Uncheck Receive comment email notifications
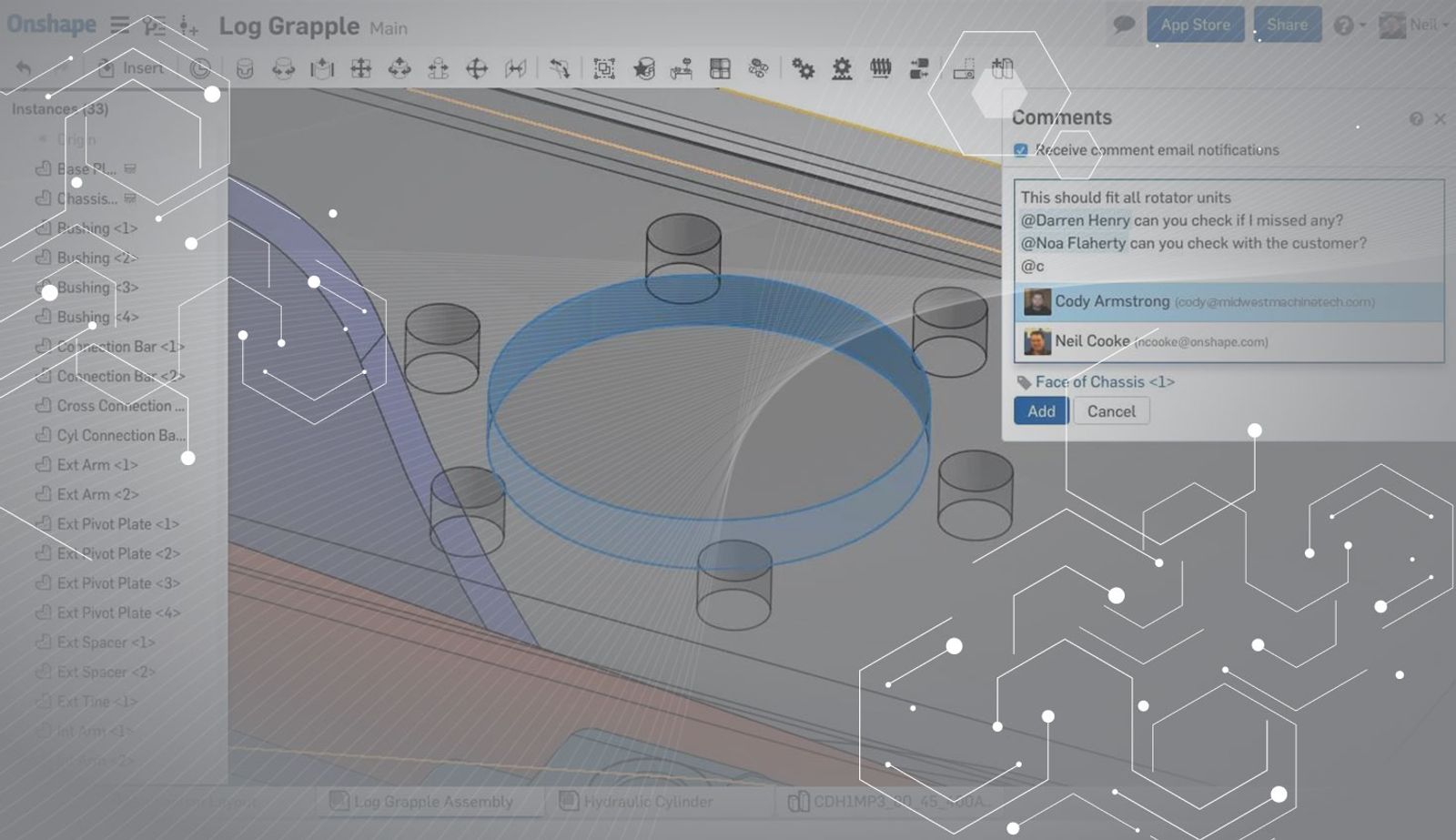The width and height of the screenshot is (1456, 840). (x=1021, y=150)
